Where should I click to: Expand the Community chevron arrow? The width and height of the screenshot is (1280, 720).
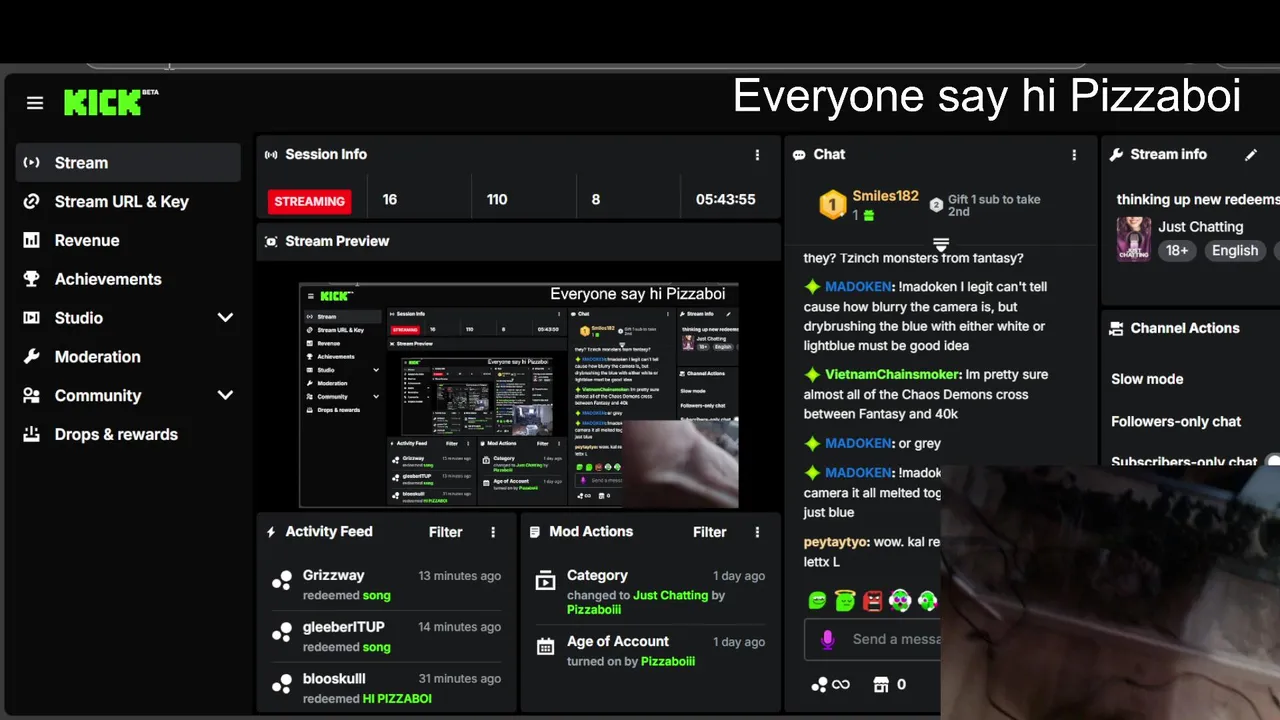(x=225, y=396)
